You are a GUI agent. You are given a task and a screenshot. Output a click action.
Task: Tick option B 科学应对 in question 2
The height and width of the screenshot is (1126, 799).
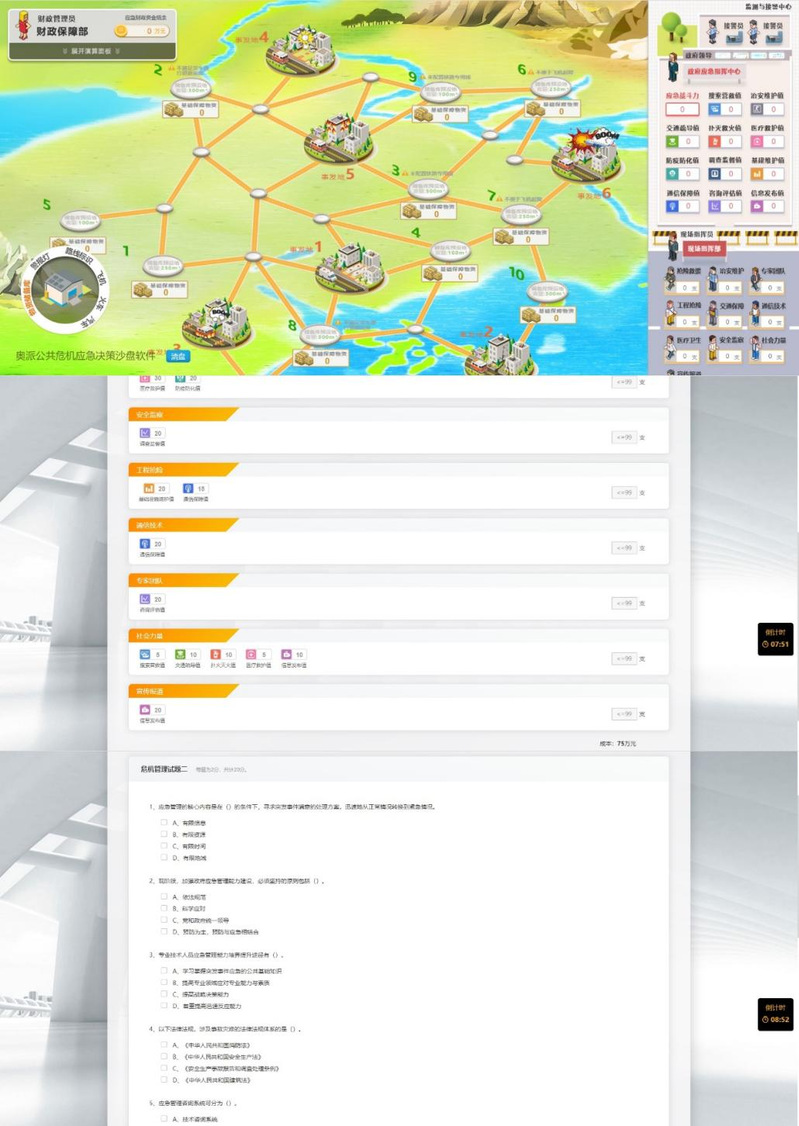pos(163,908)
